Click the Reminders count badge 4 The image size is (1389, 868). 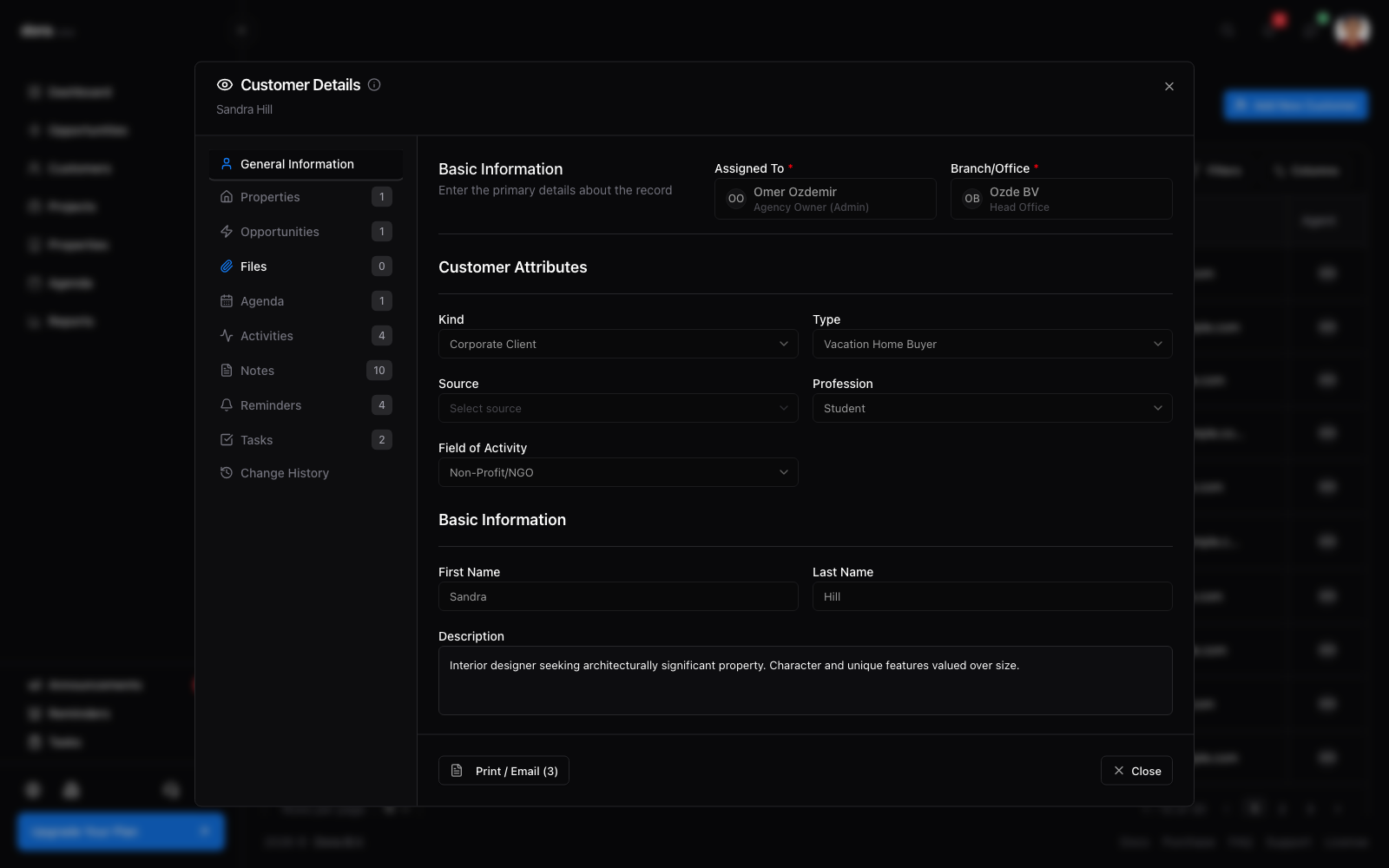click(x=382, y=405)
